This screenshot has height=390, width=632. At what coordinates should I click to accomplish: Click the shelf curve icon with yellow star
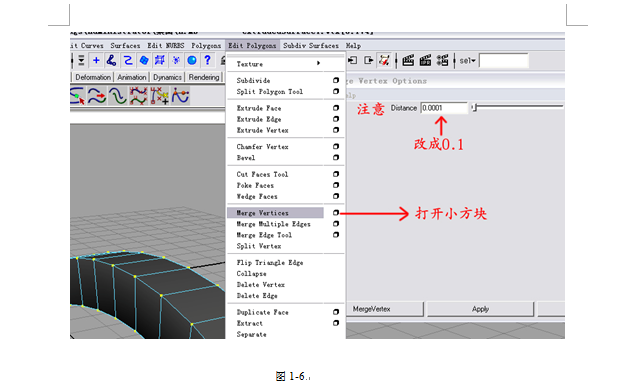(x=160, y=96)
